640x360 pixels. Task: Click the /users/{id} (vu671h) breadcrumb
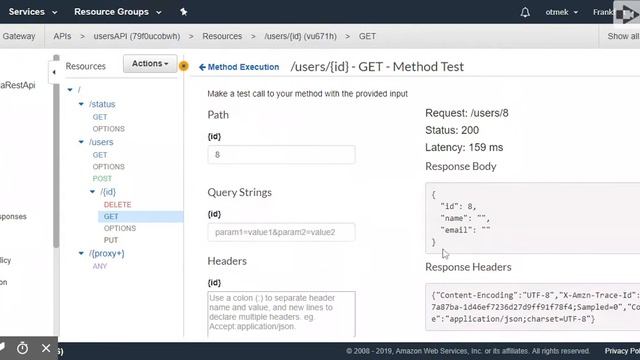tap(300, 36)
